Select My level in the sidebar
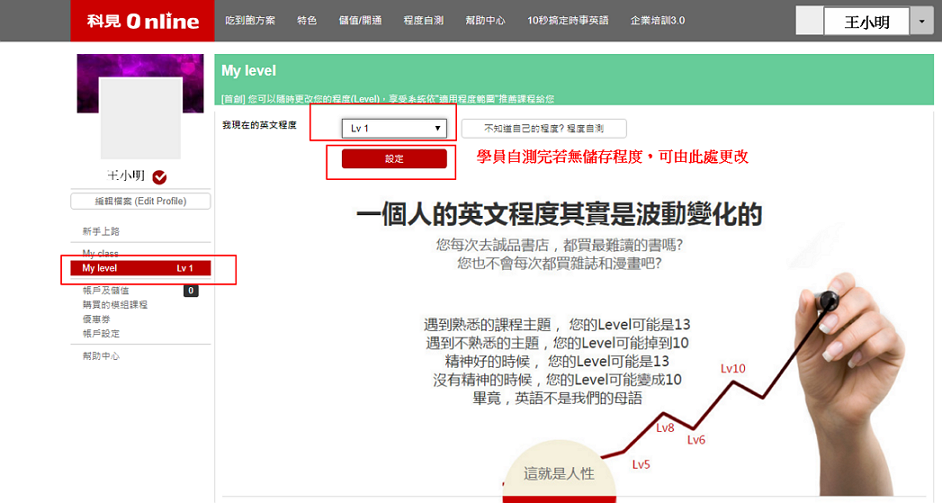 pos(141,268)
